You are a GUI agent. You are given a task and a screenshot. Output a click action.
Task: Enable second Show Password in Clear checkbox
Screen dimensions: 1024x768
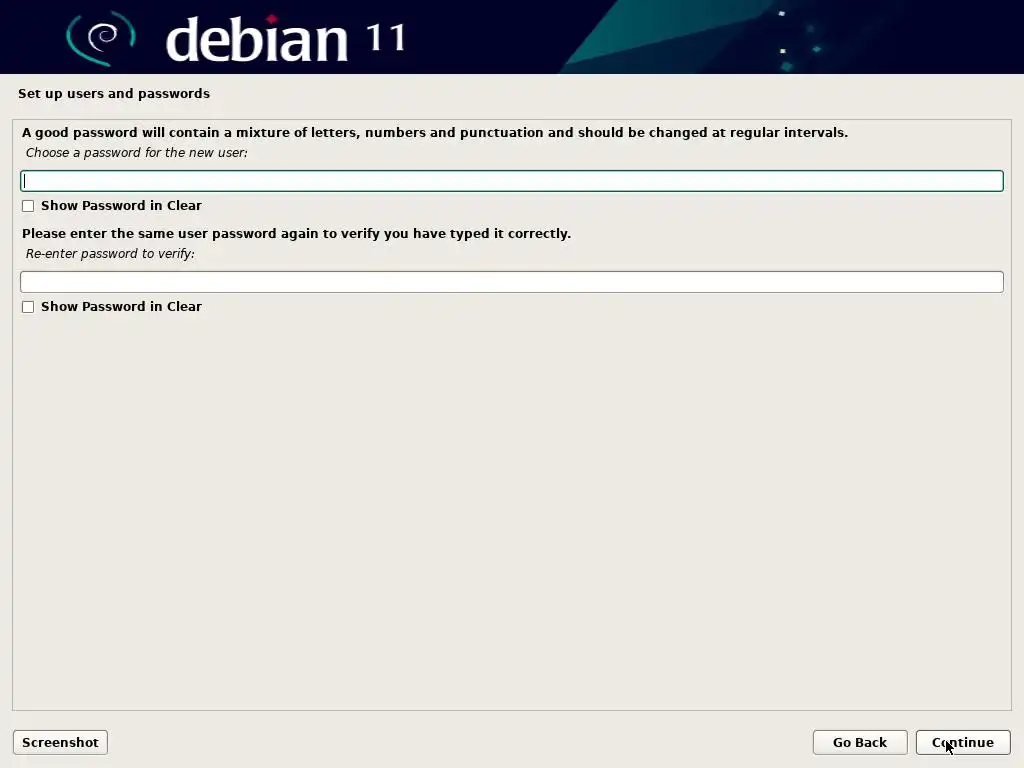click(x=28, y=307)
